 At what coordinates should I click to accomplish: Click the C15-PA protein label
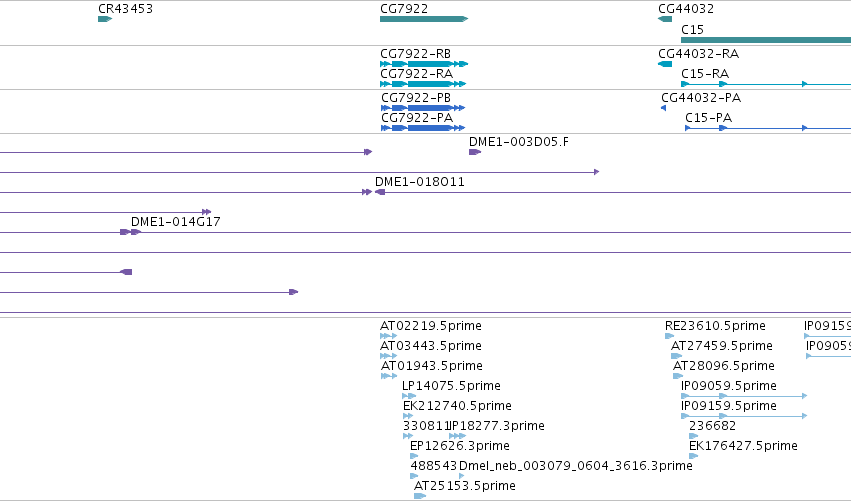[x=709, y=118]
